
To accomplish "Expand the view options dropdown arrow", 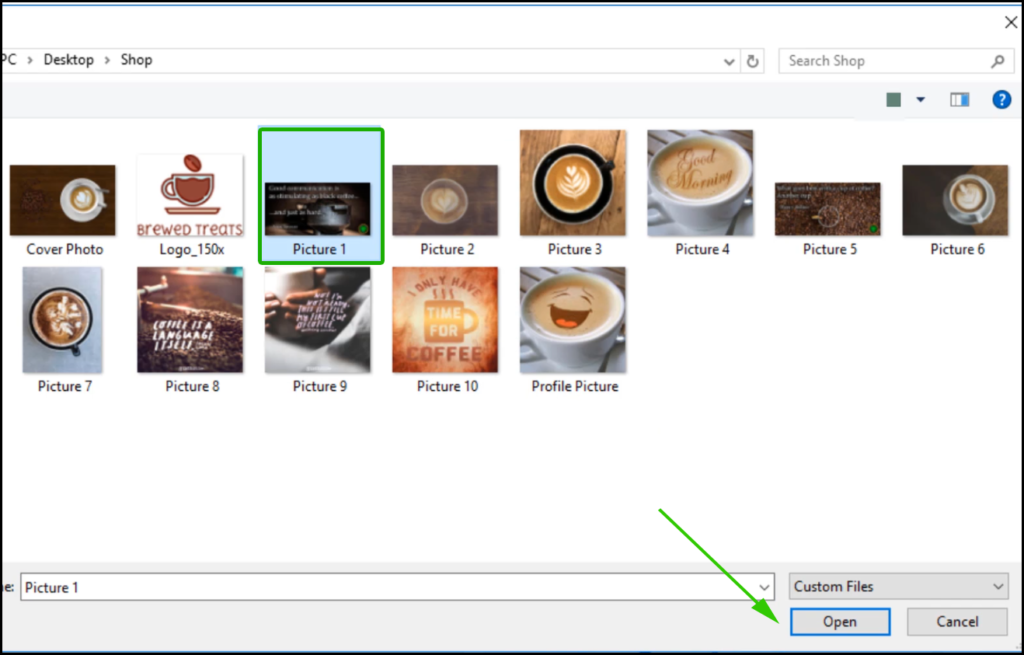I will pos(920,99).
